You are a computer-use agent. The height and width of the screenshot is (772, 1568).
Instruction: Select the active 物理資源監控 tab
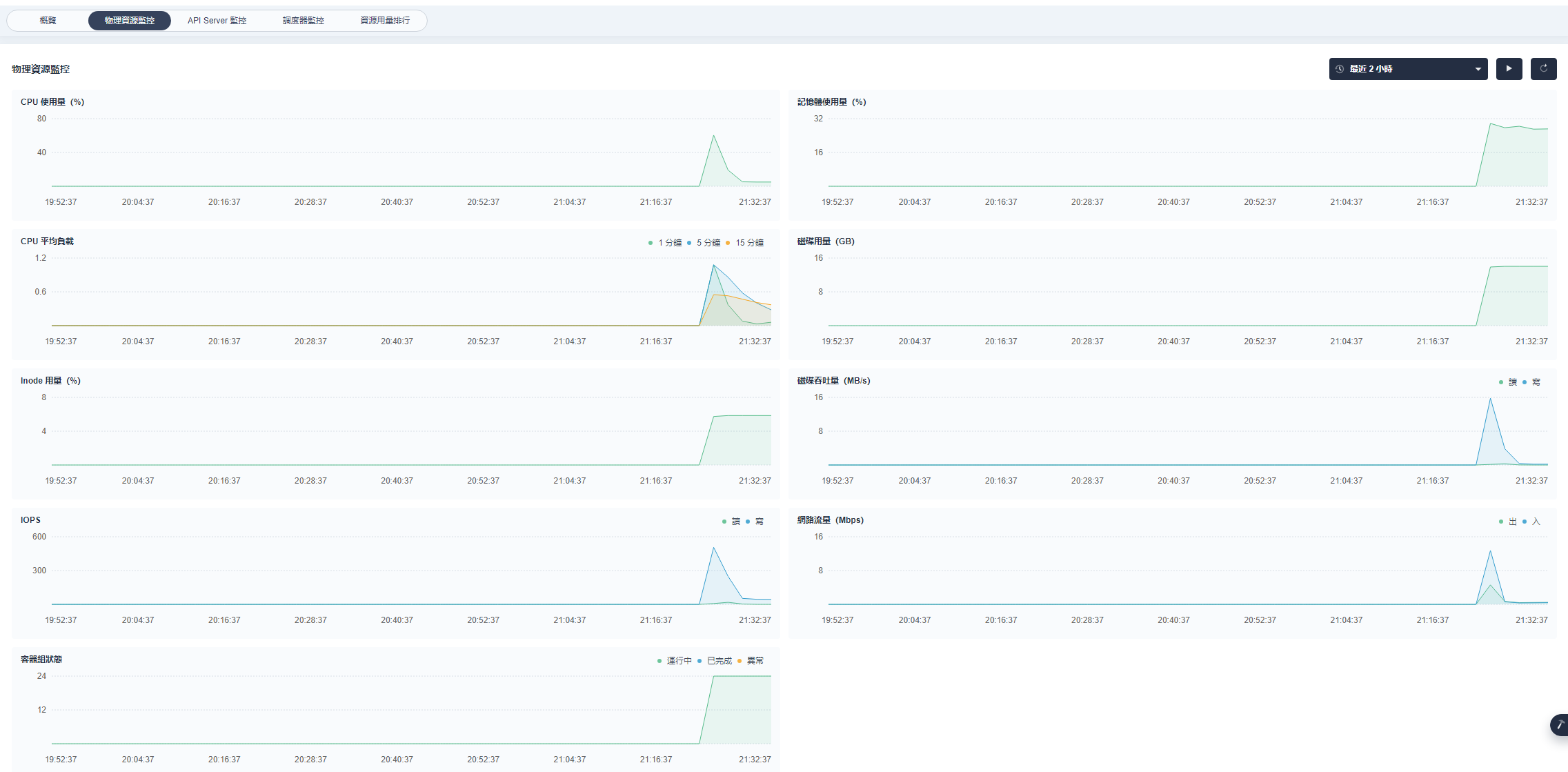[129, 21]
